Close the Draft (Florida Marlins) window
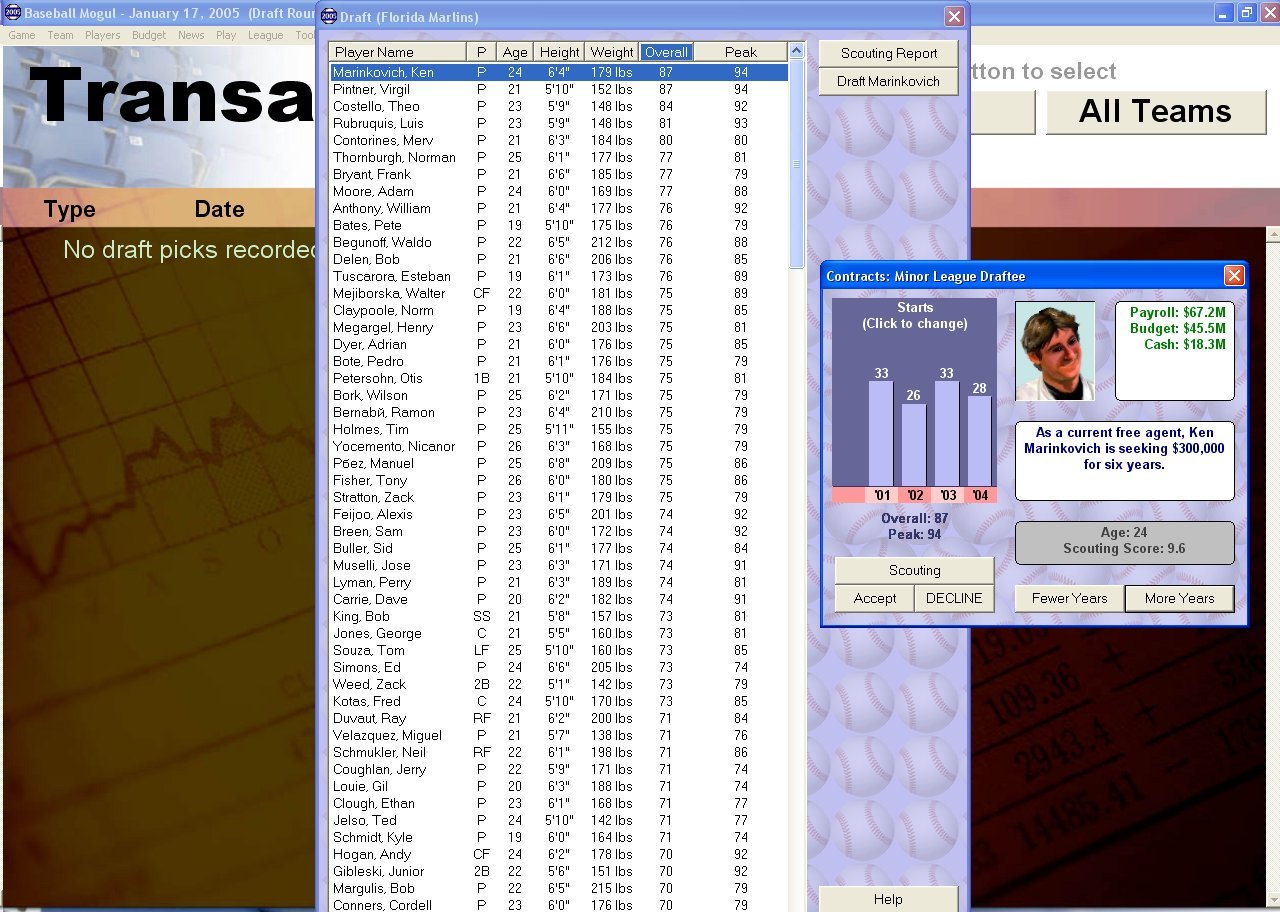The width and height of the screenshot is (1280, 912). [954, 17]
